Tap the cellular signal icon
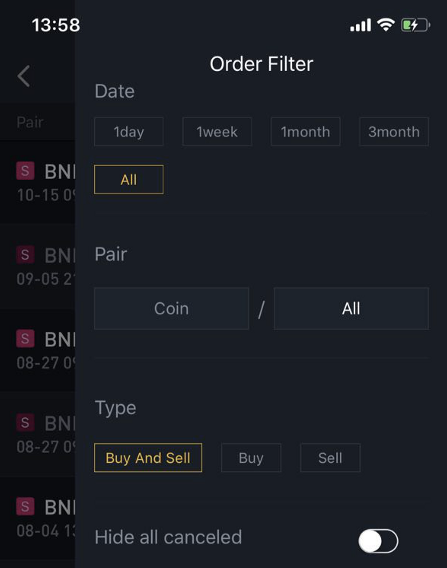Screen dimensions: 447x568 coord(360,25)
